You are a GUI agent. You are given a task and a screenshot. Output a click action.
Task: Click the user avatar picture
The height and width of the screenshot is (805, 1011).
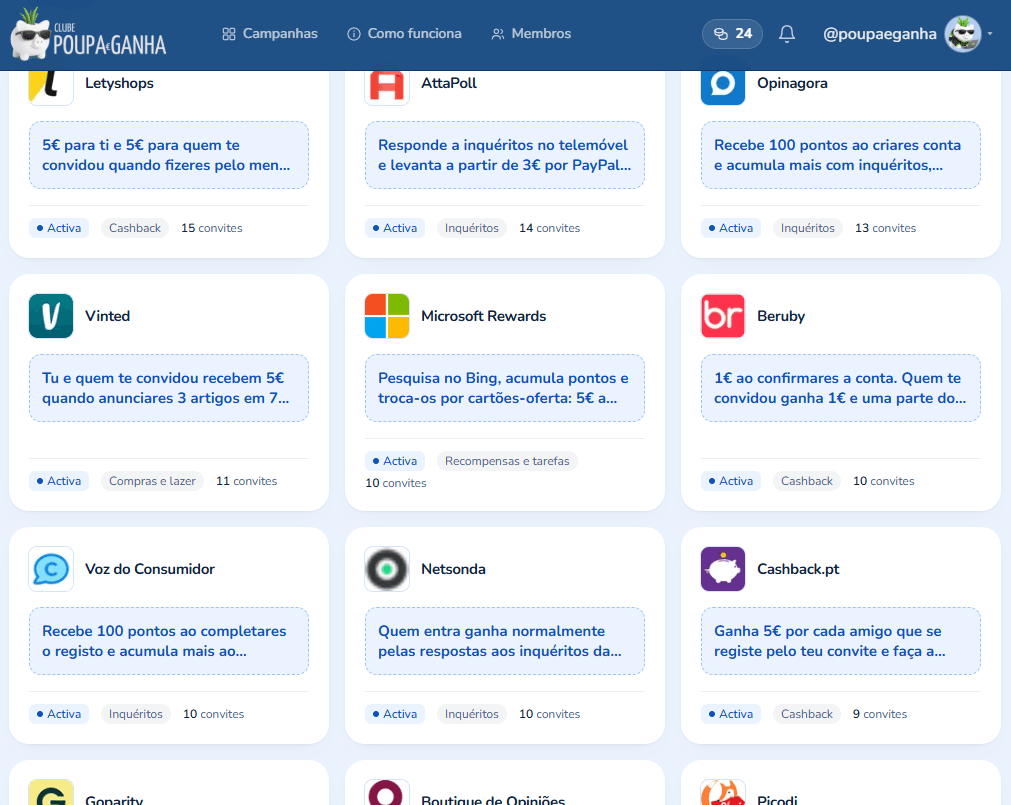click(x=963, y=34)
